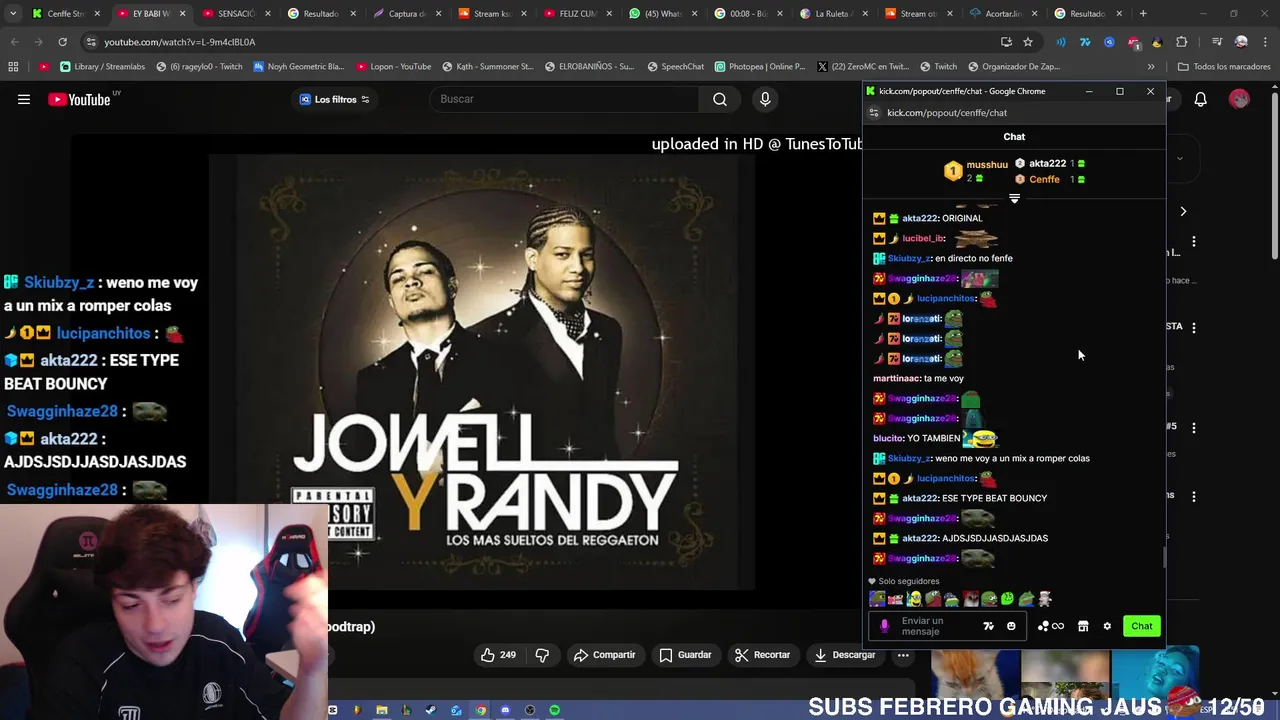The height and width of the screenshot is (720, 1280).
Task: Open Chrome media control button
Action: coord(1217,42)
